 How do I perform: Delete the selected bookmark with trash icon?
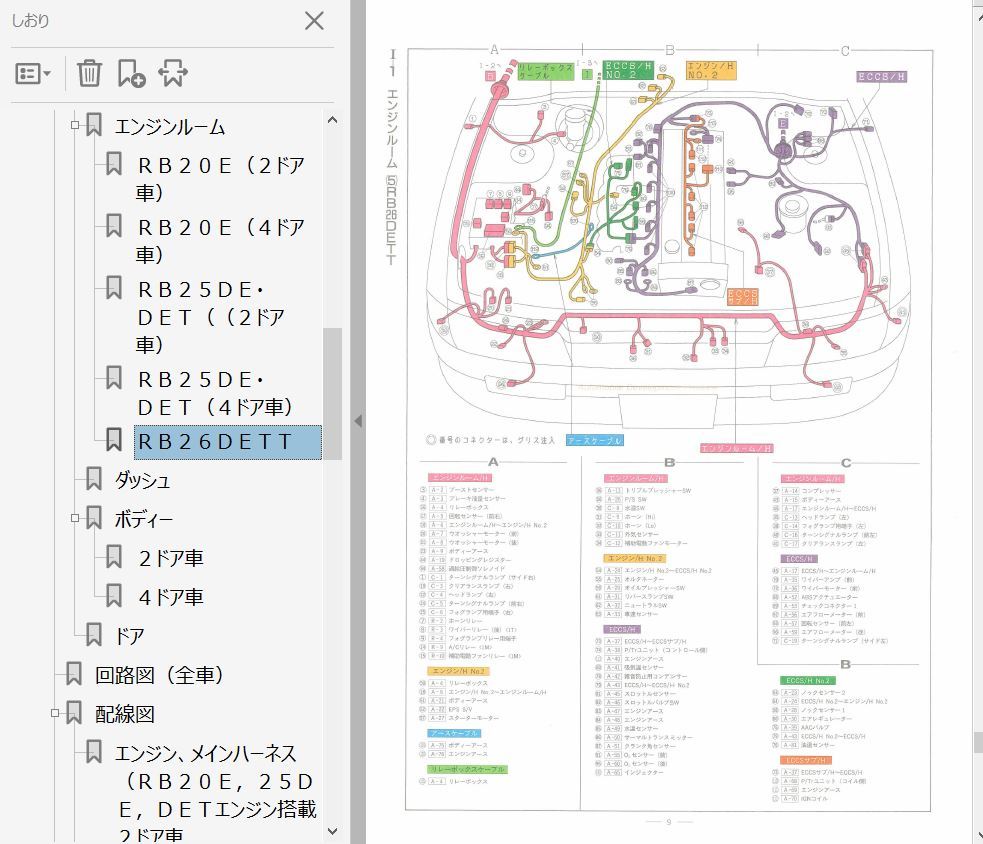point(89,73)
